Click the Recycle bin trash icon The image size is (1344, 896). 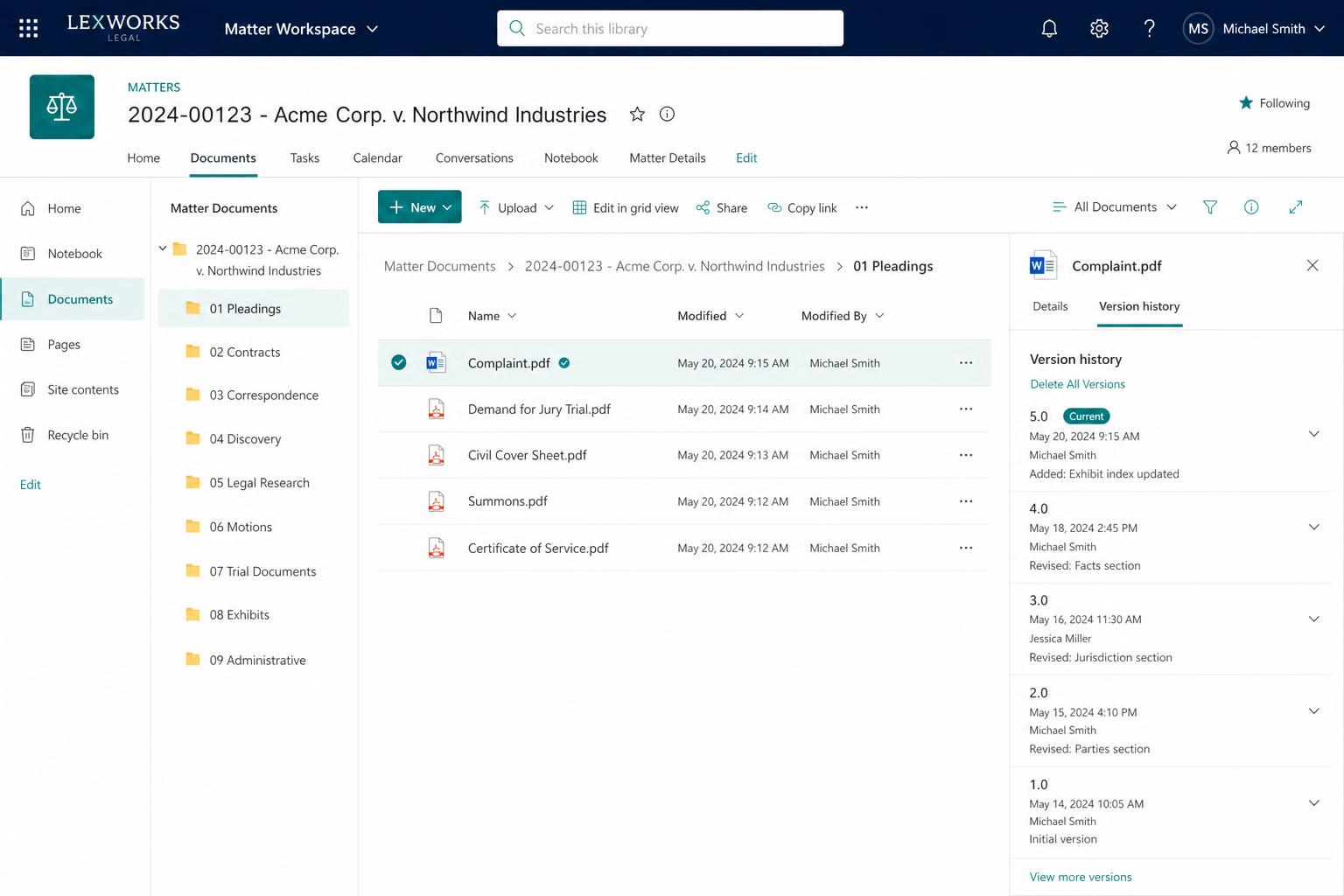28,435
